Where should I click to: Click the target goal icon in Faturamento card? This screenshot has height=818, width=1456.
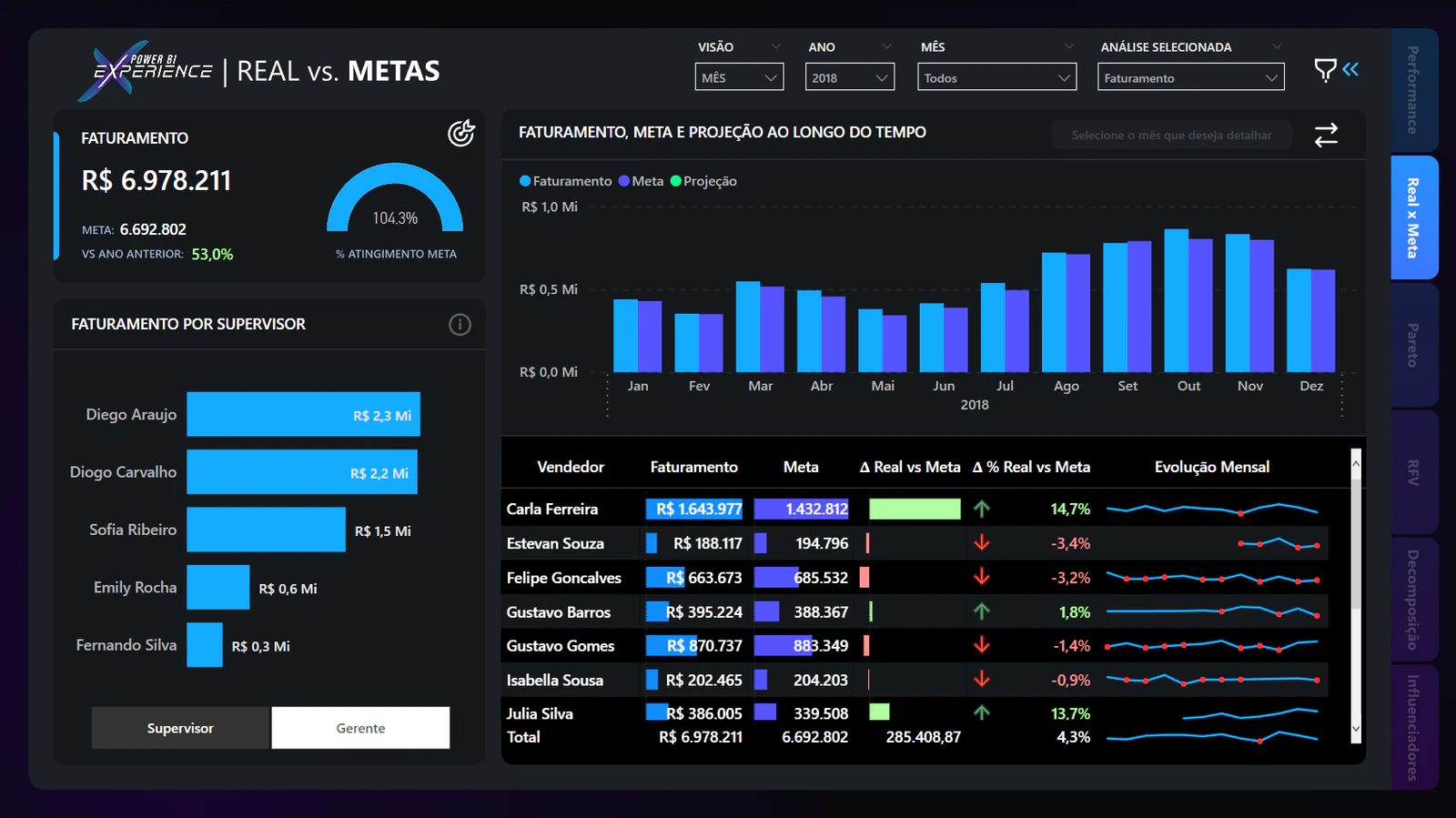pos(461,134)
